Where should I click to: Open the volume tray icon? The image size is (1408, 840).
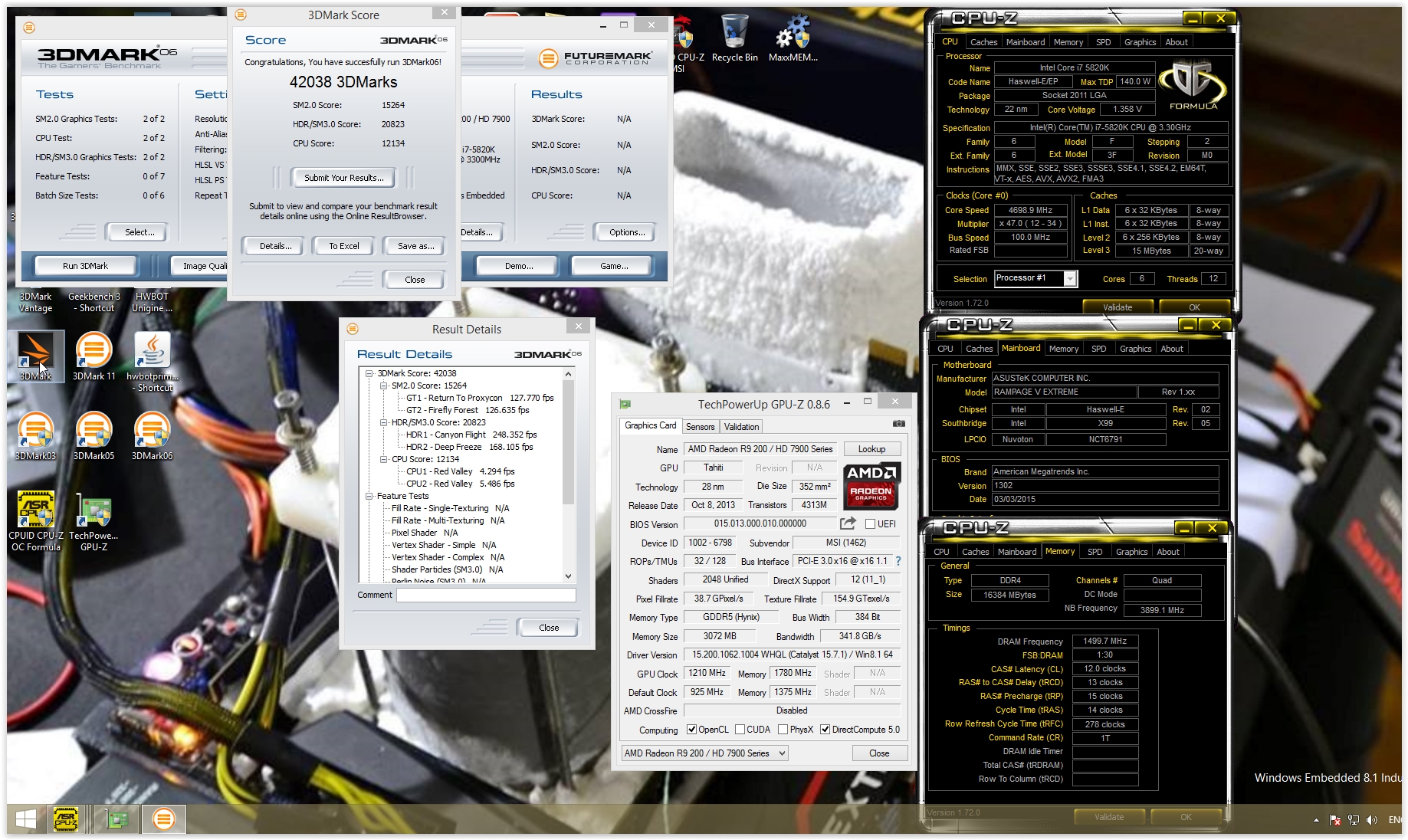tap(1372, 820)
